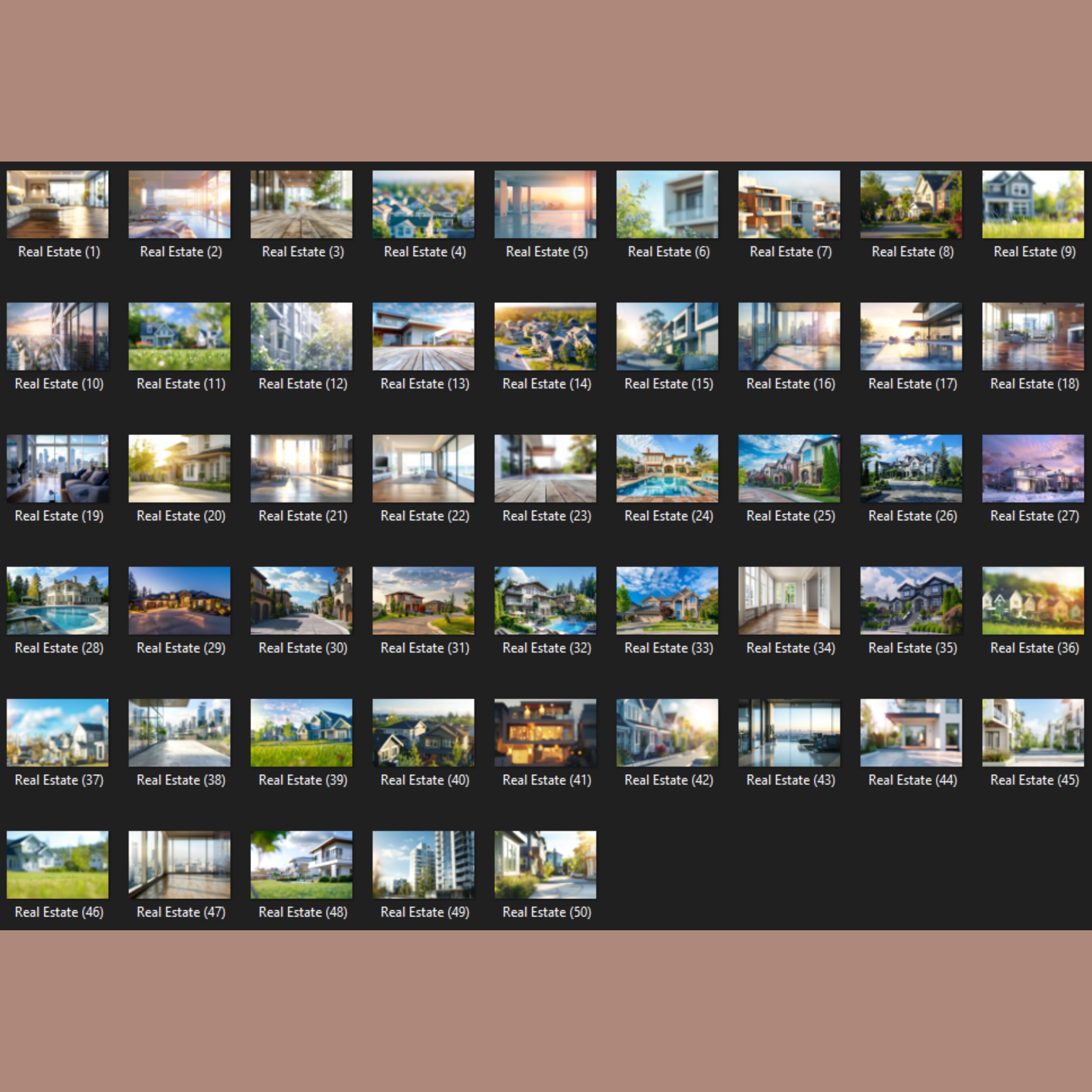1092x1092 pixels.
Task: Select the Real Estate (38) thumbnail
Action: click(180, 732)
